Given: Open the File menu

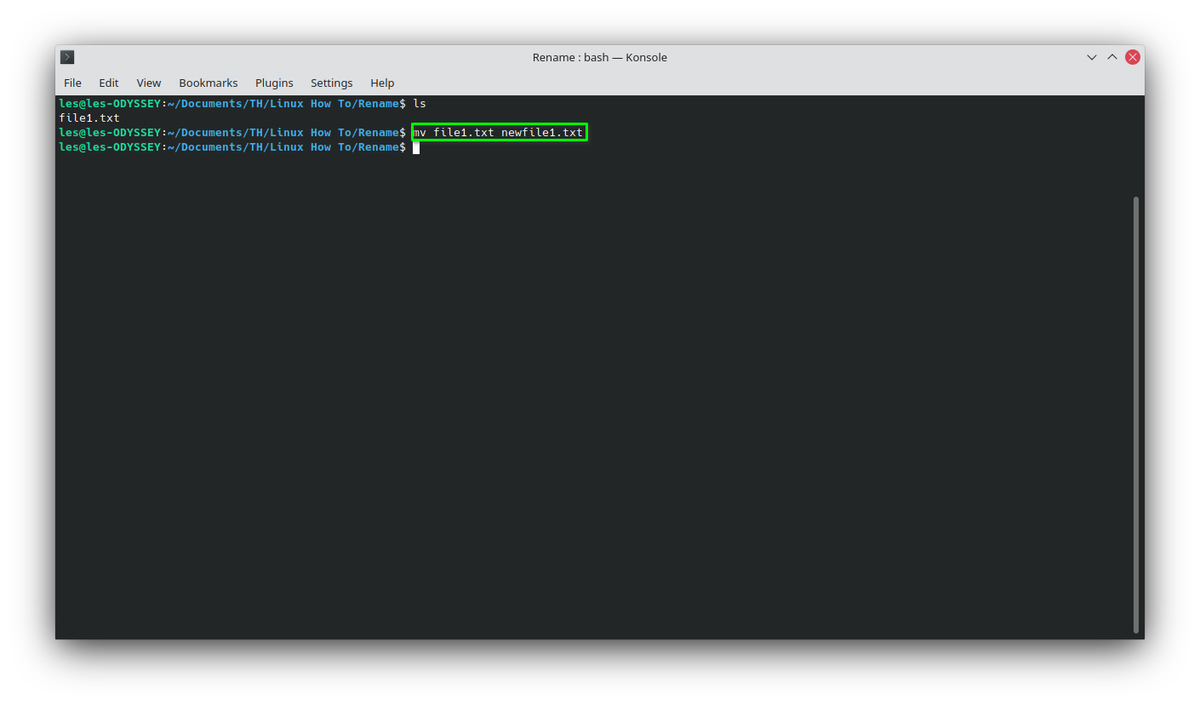Looking at the screenshot, I should pos(72,83).
